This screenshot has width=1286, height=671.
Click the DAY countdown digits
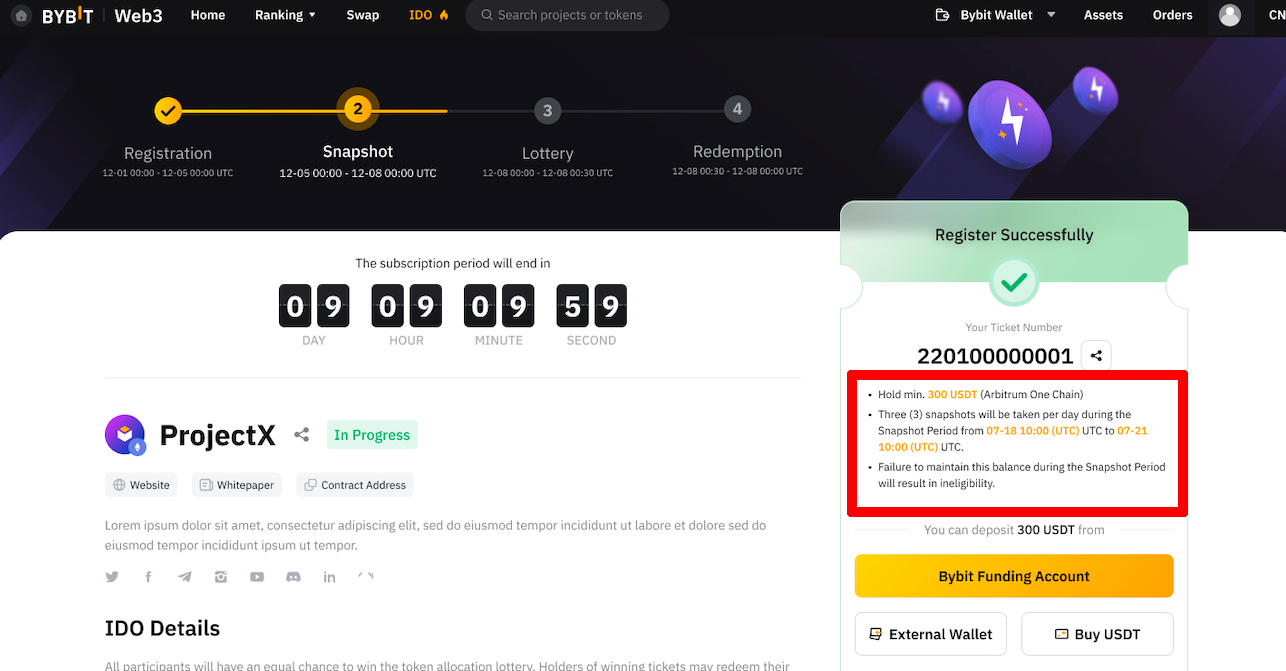(314, 305)
